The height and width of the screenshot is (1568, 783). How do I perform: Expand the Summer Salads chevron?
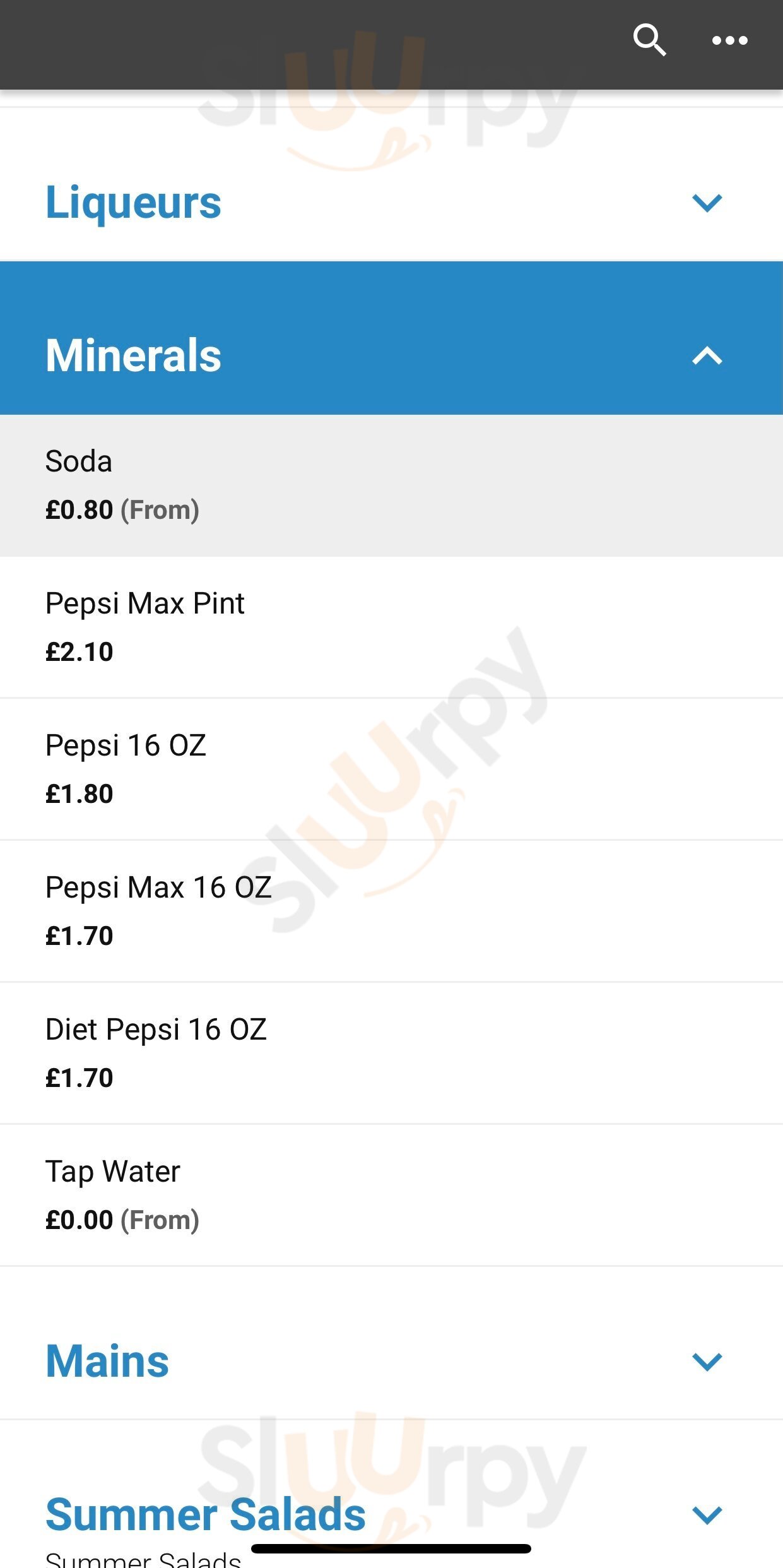point(707,1515)
